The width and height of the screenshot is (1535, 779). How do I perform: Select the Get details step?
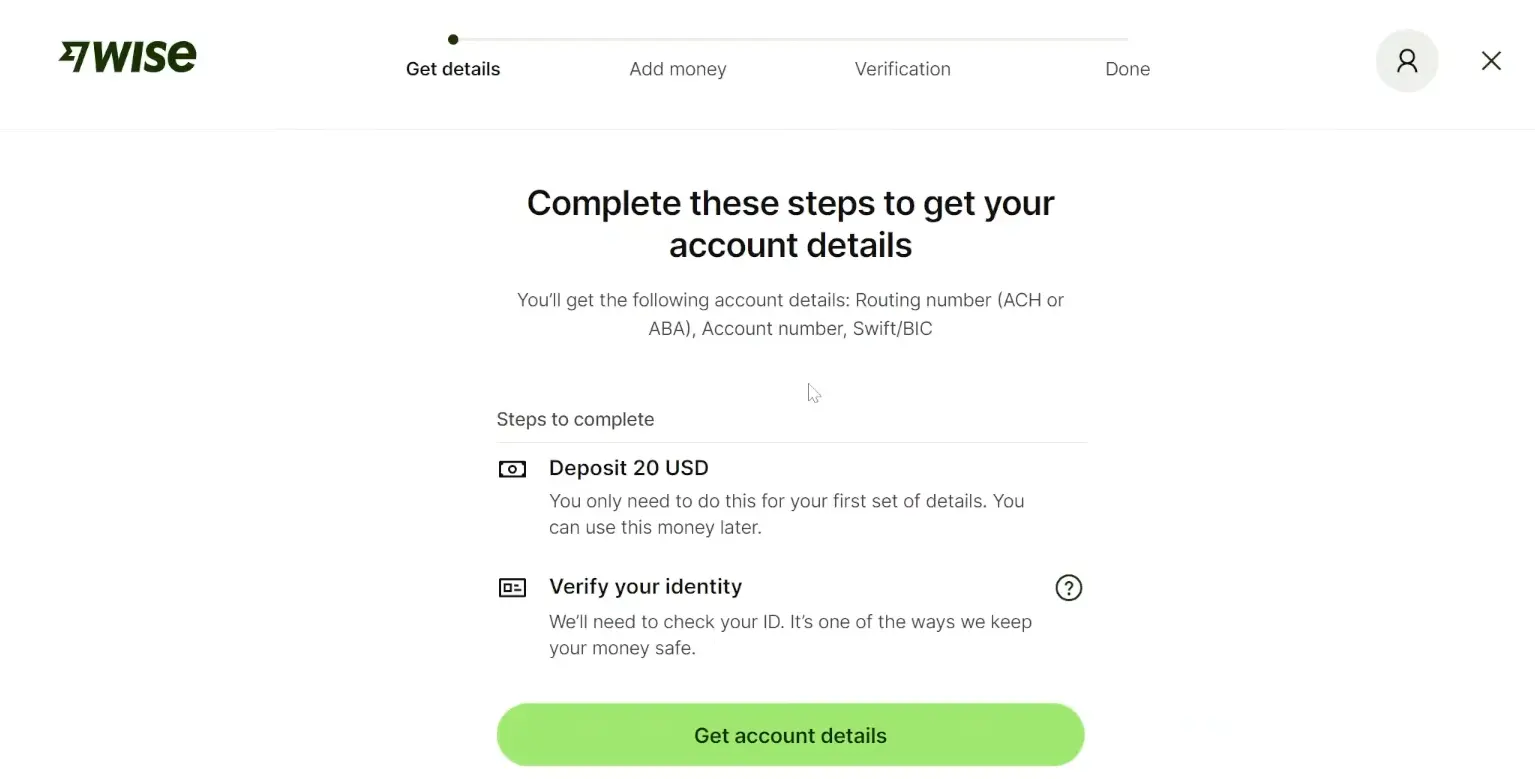click(x=453, y=69)
